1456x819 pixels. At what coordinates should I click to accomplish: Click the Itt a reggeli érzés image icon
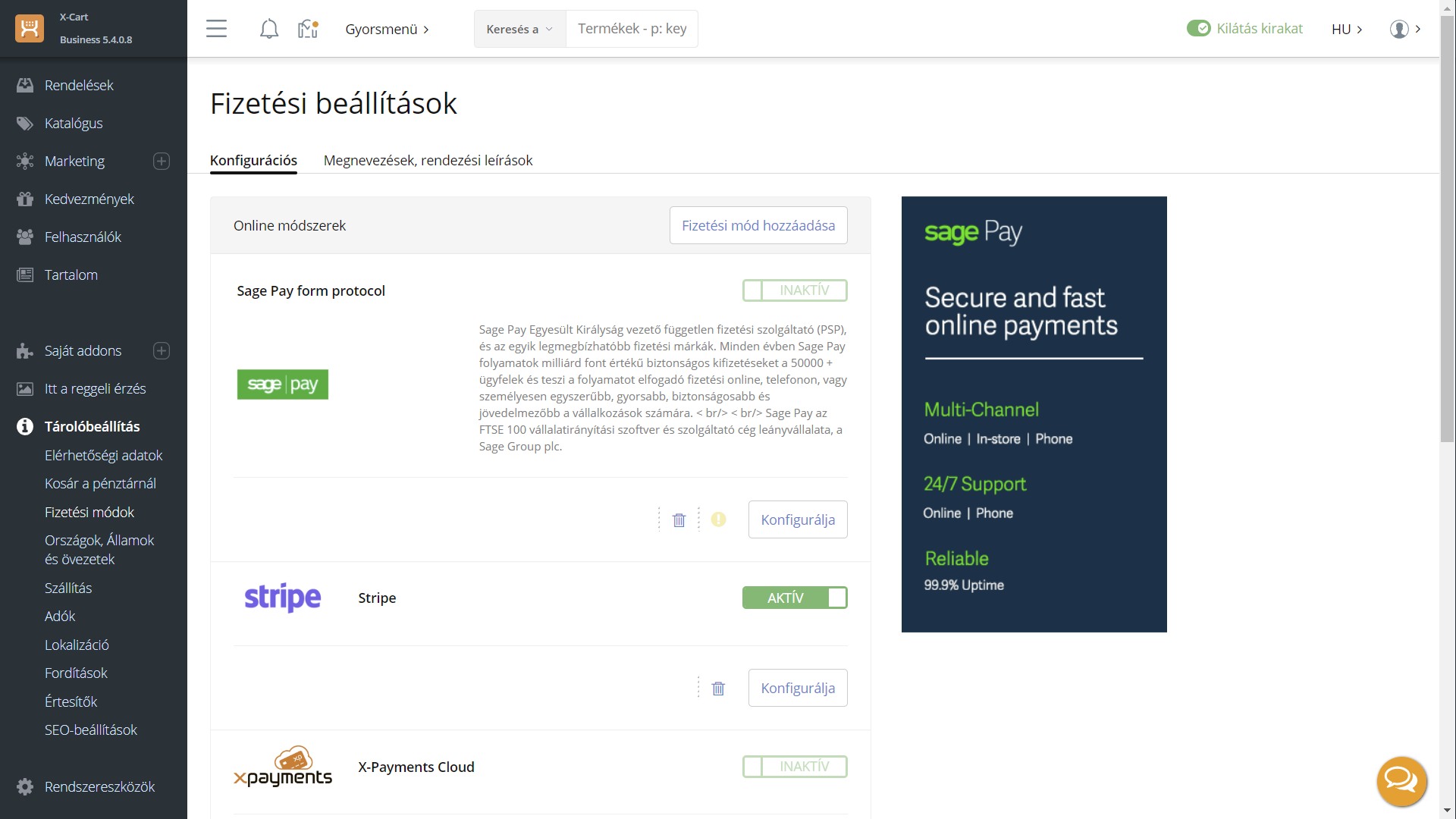[25, 388]
